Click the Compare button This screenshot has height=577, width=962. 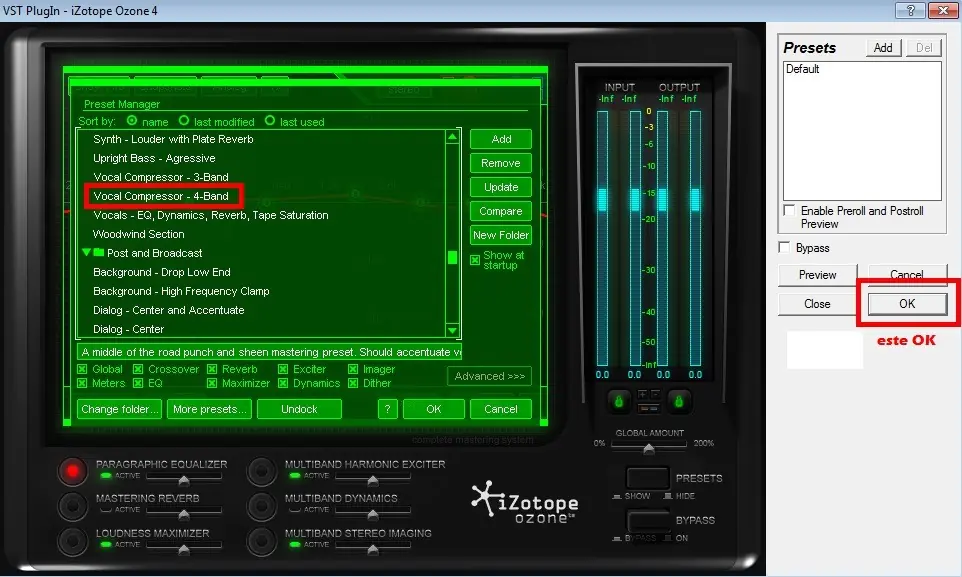(x=501, y=211)
